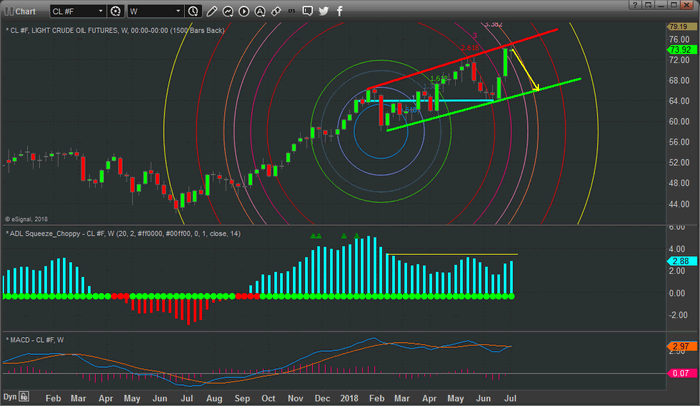Click the symbol link icon beside CL #F
700x406 pixels.
click(x=116, y=11)
